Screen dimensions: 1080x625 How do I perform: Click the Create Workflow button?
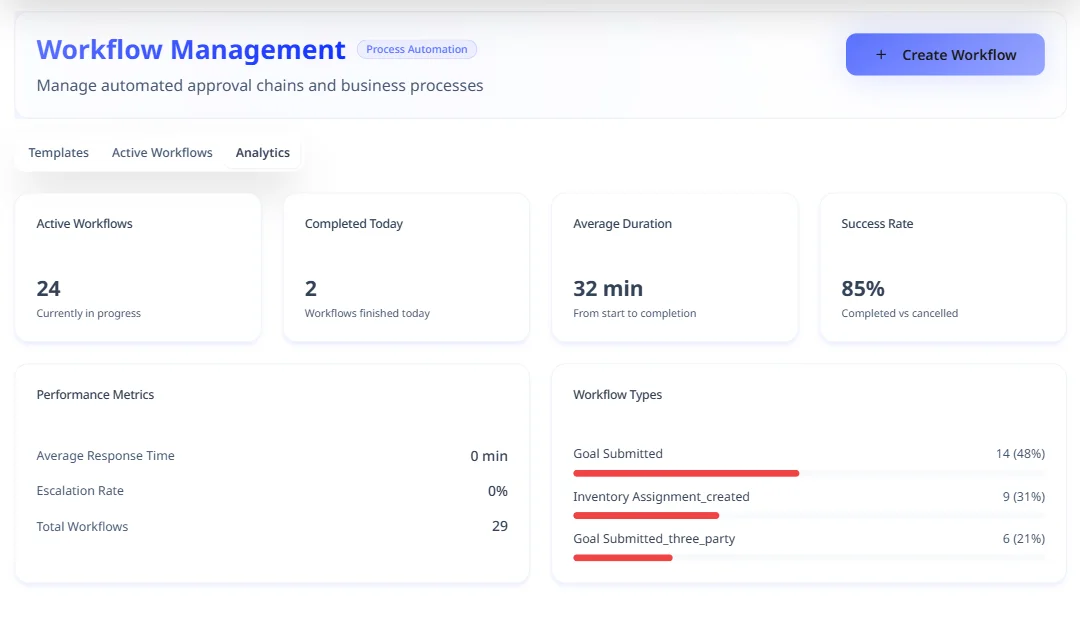945,54
